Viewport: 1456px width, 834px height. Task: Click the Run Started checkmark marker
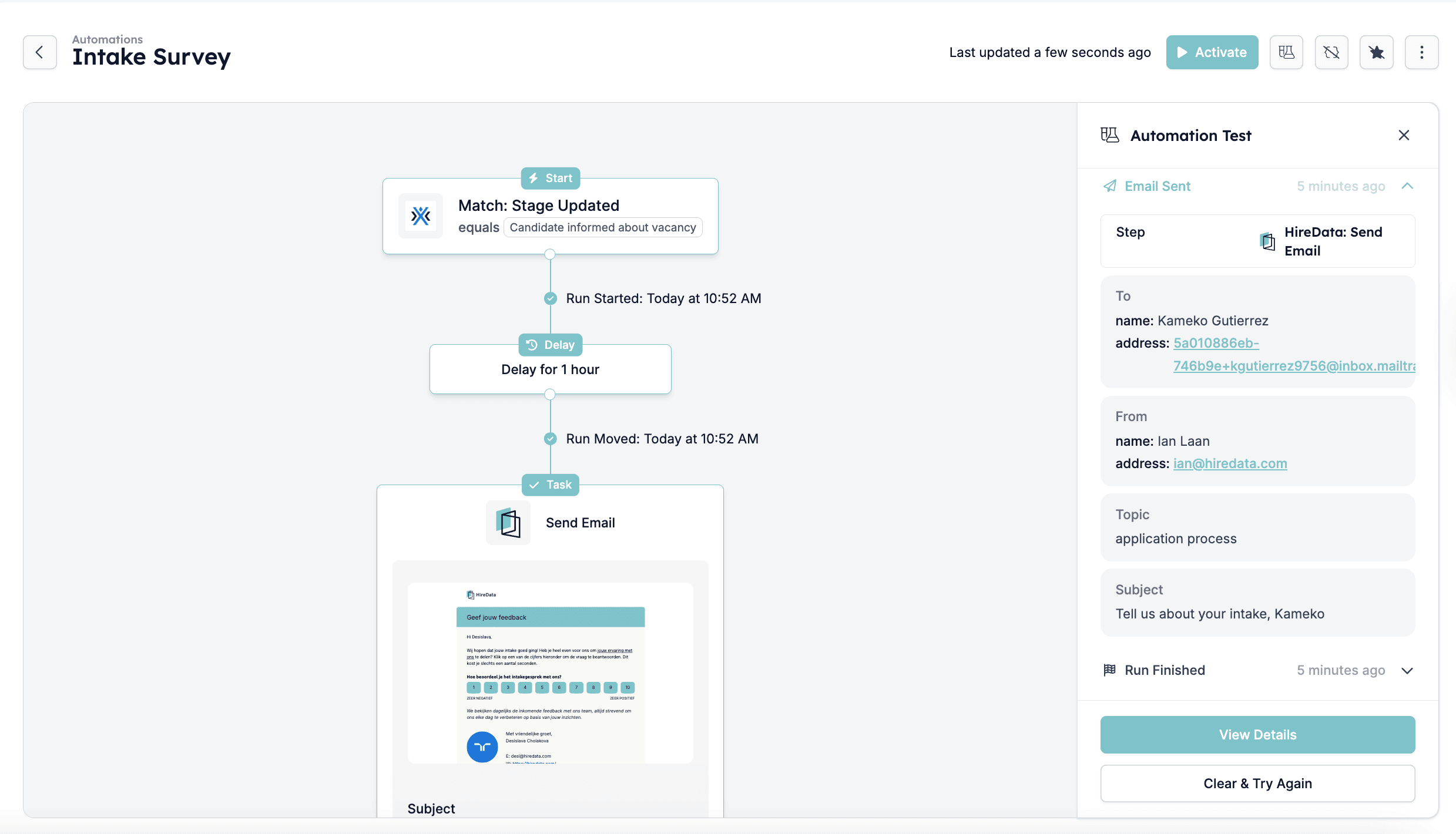[x=551, y=298]
